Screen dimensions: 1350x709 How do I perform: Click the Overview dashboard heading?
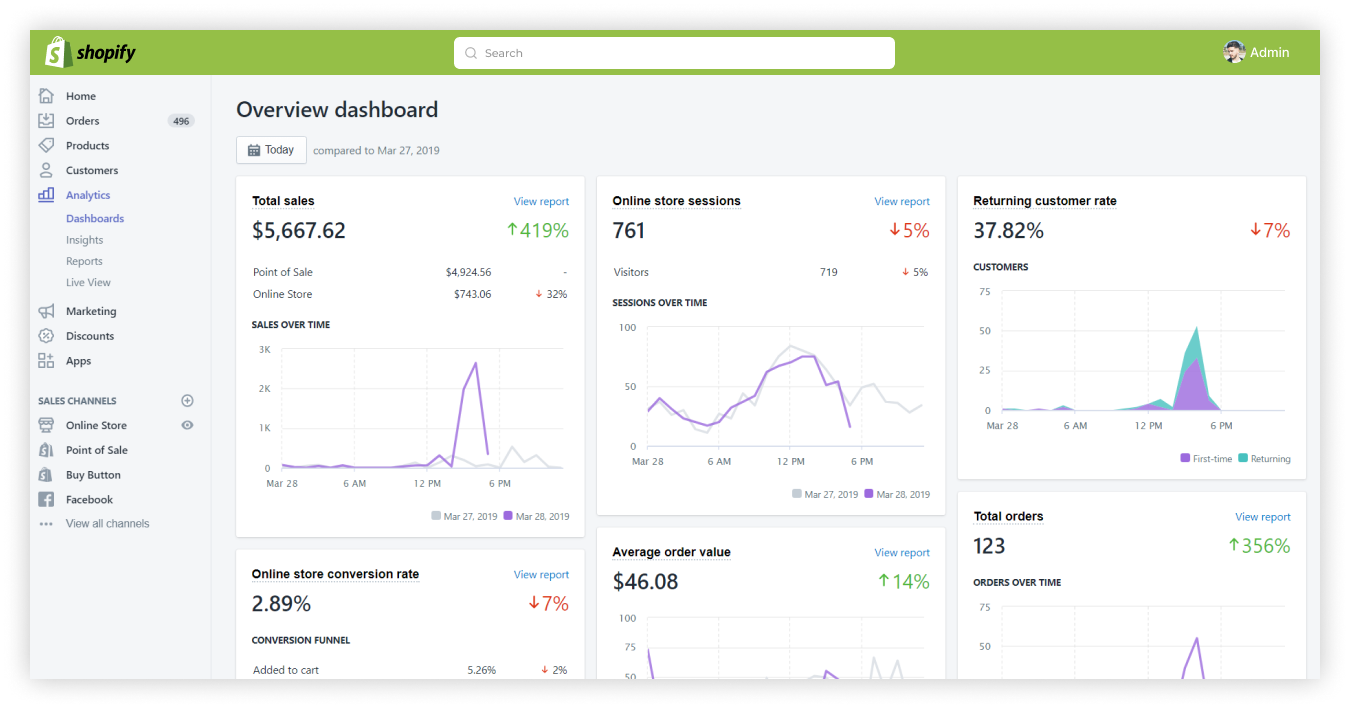click(x=337, y=110)
